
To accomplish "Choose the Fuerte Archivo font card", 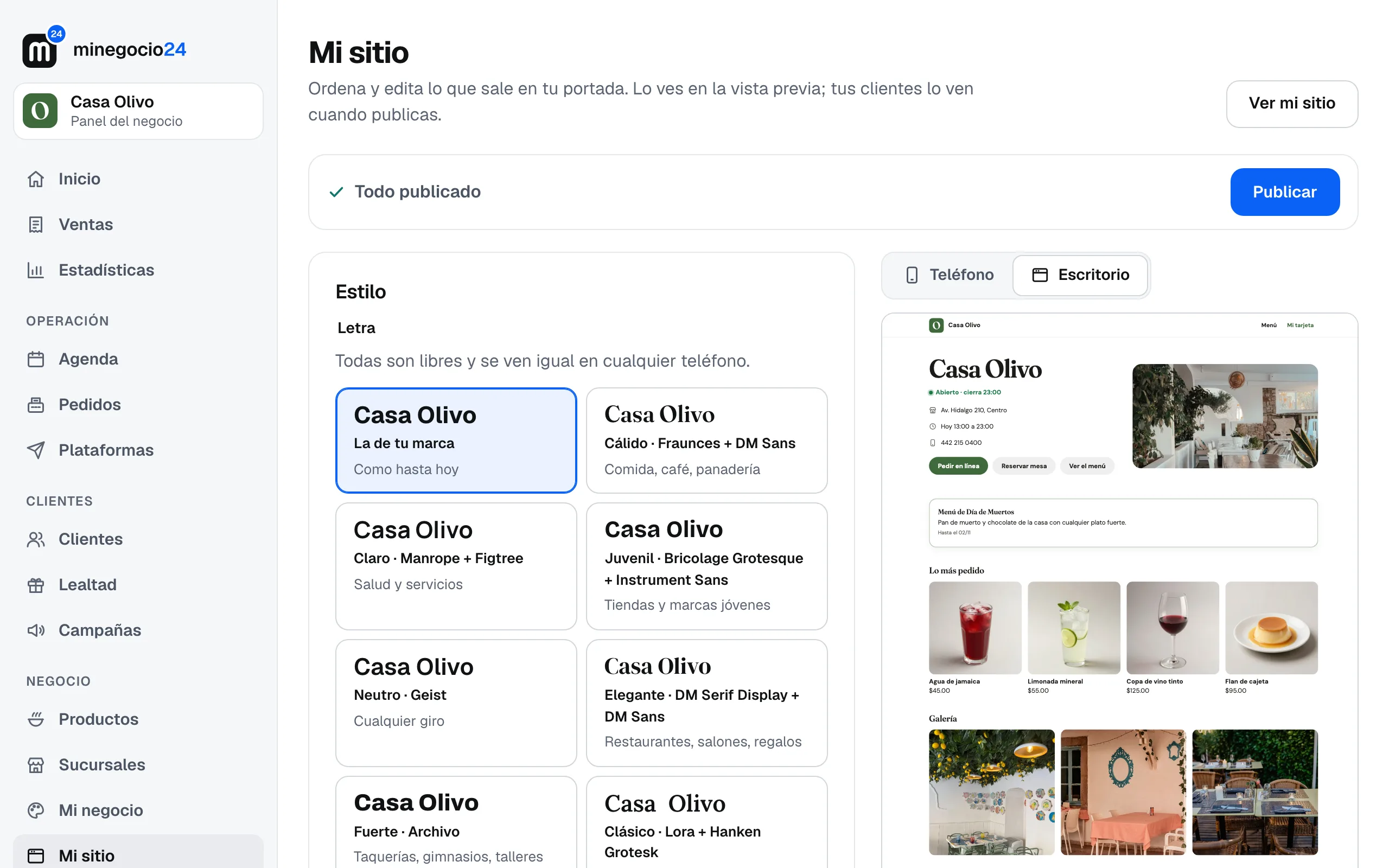I will [456, 822].
